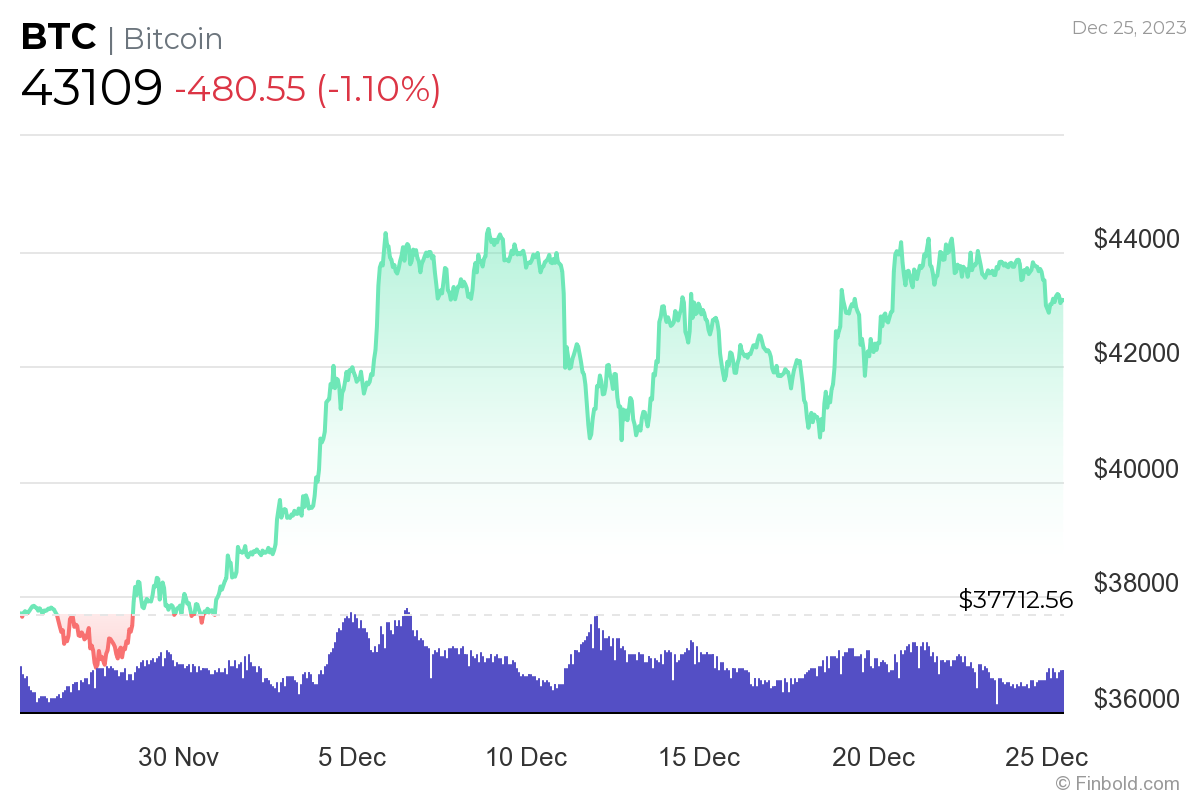Click the $36000 y-axis label

(x=1136, y=698)
